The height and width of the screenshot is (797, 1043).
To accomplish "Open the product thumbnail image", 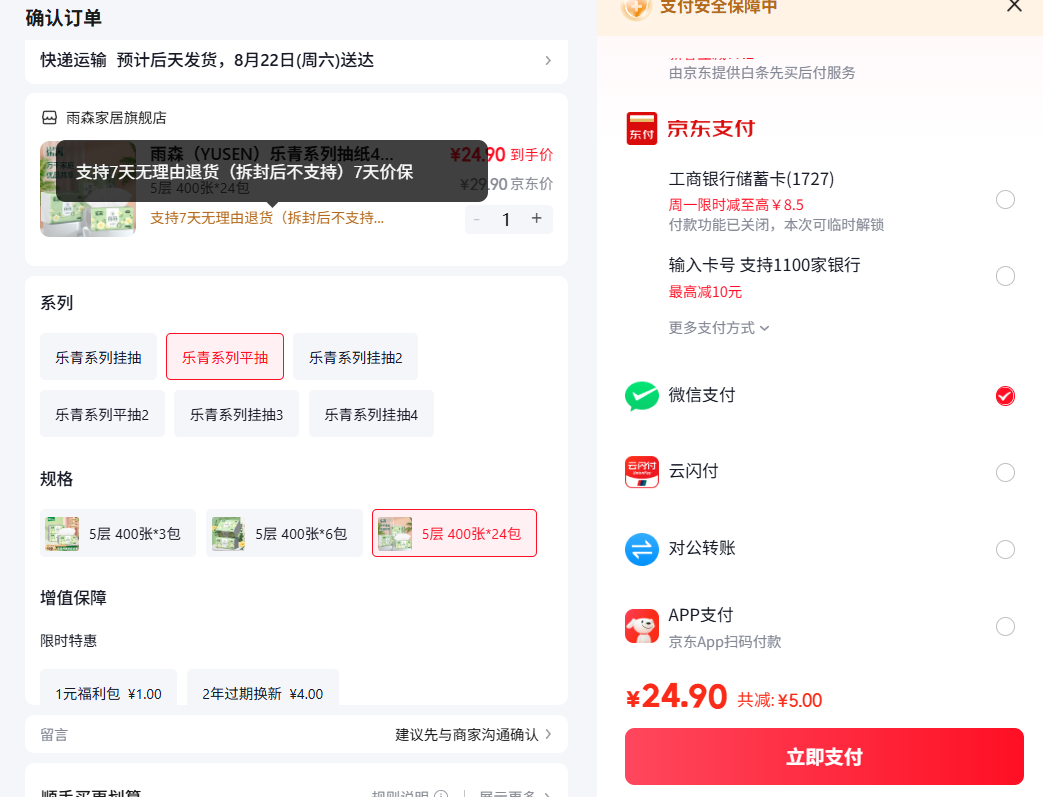I will [88, 189].
